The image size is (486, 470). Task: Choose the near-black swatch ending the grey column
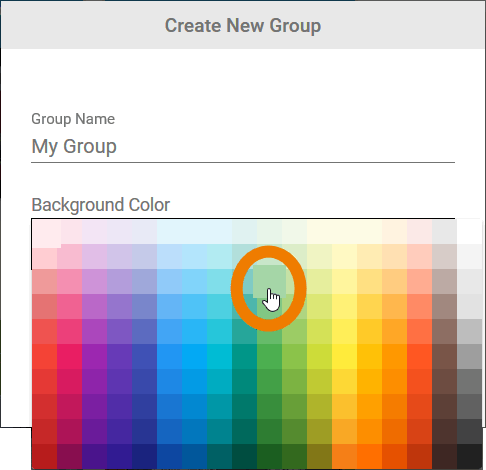[469, 456]
